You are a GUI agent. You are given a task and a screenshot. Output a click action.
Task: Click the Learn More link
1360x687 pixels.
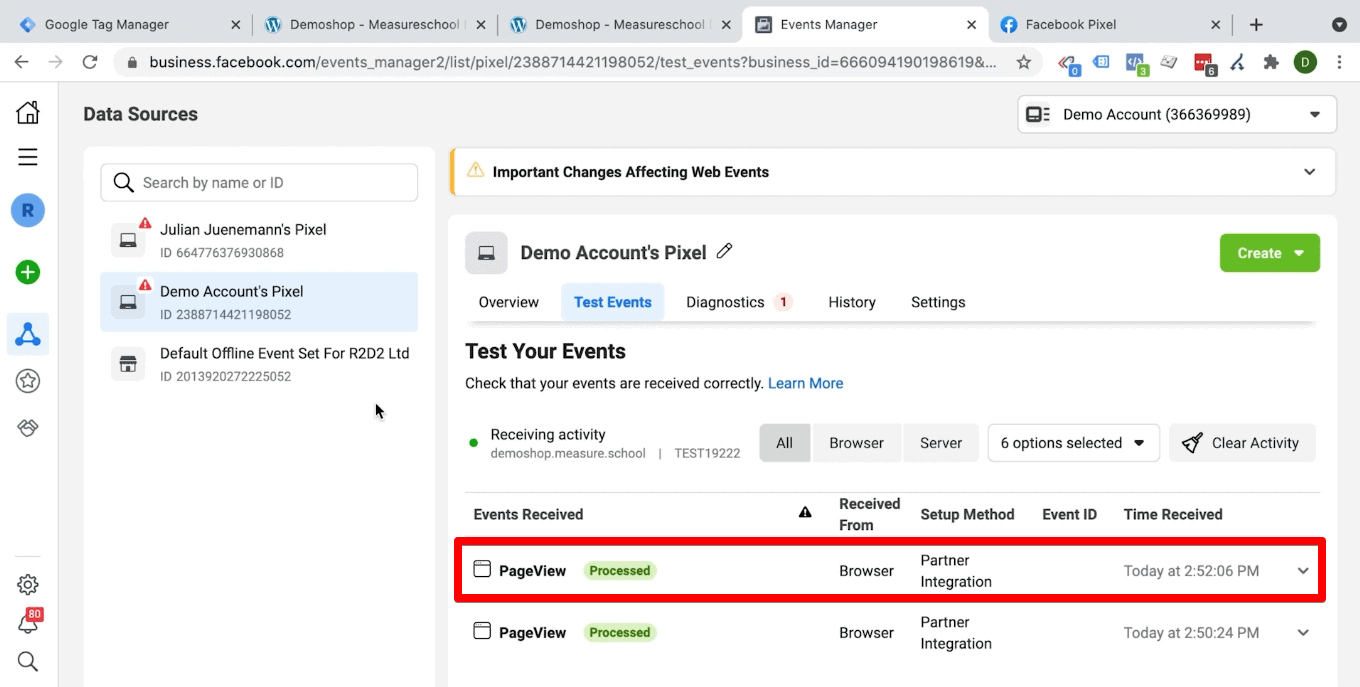click(805, 383)
